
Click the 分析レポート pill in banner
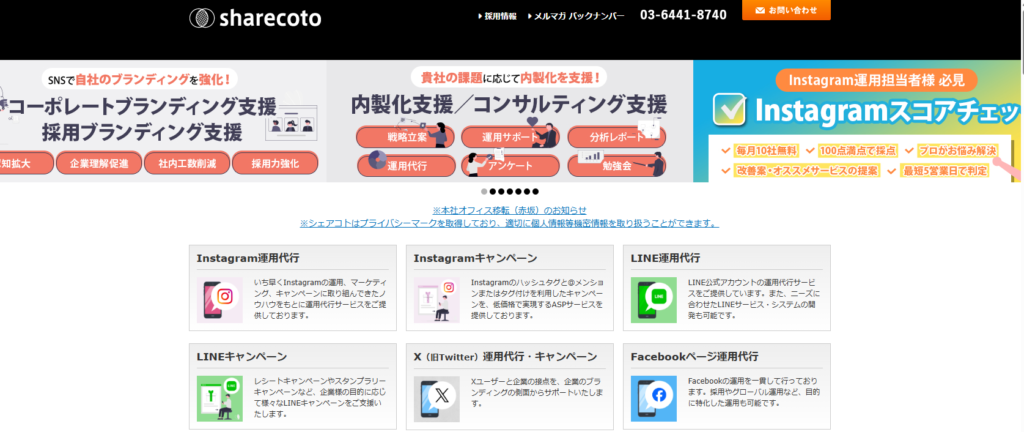click(616, 137)
